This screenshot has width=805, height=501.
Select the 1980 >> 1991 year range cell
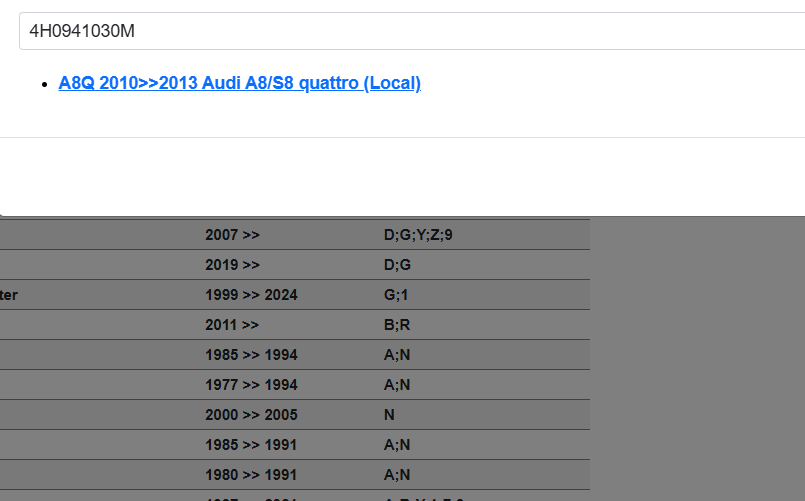point(251,475)
